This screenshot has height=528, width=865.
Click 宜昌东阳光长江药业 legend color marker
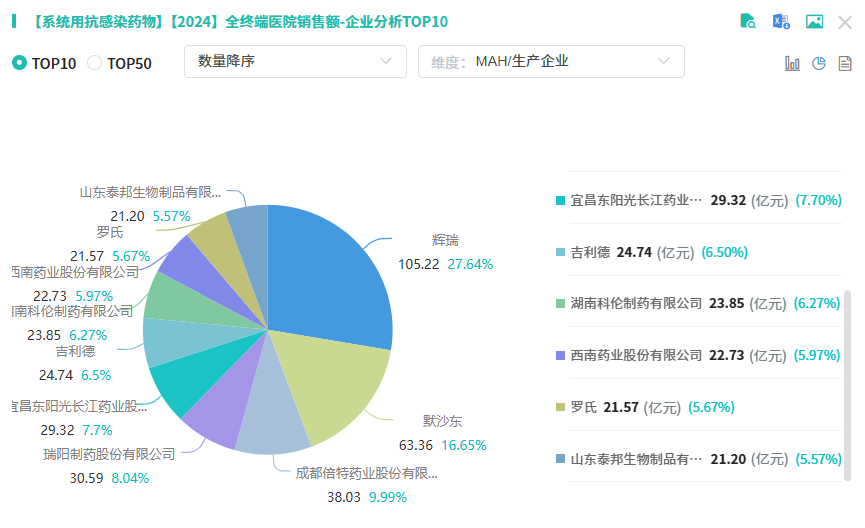point(561,200)
